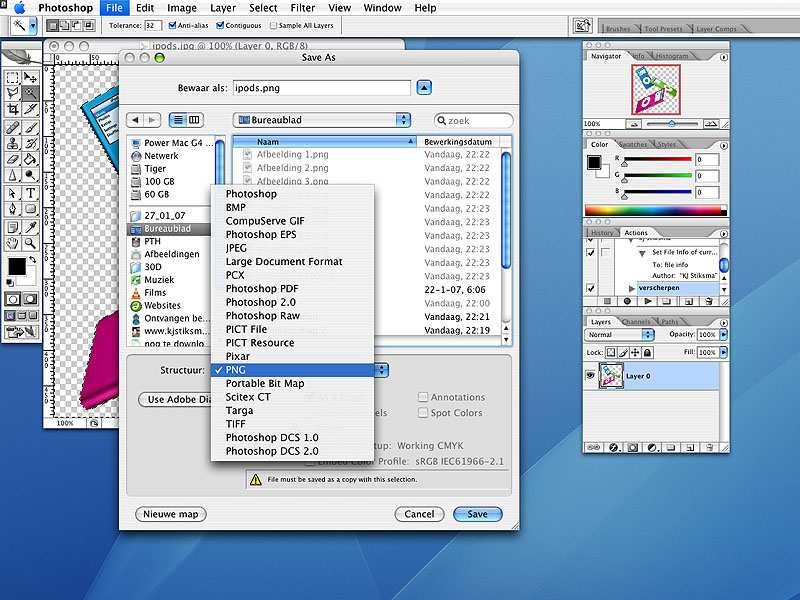Pick the Type tool

pyautogui.click(x=31, y=192)
